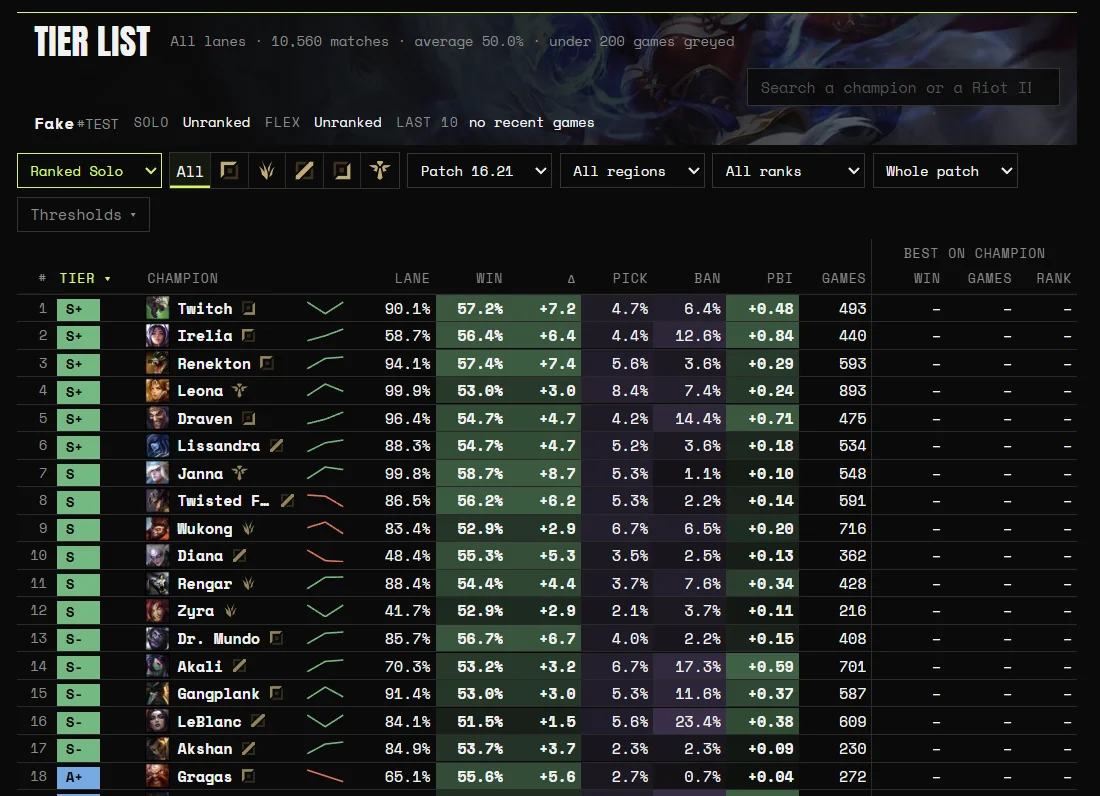
Task: Click the S tier badge for Janna
Action: [78, 474]
